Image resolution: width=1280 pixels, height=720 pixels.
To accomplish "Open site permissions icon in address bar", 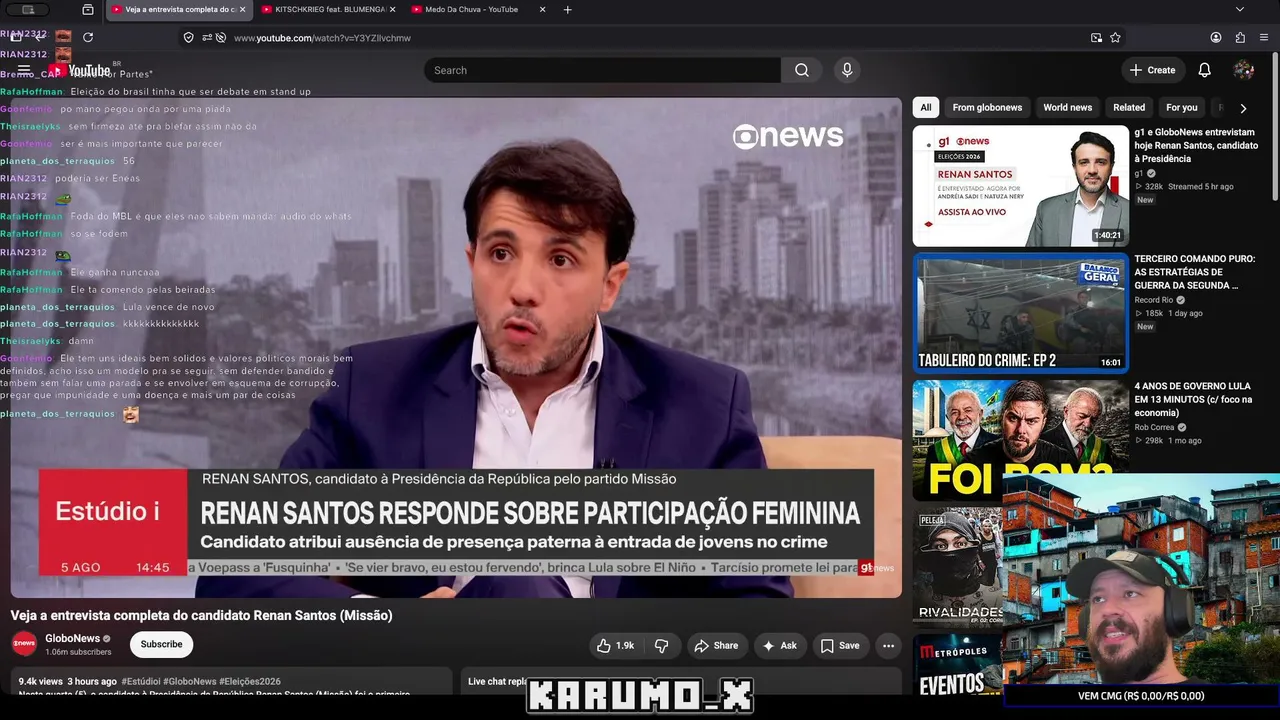I will tap(207, 37).
